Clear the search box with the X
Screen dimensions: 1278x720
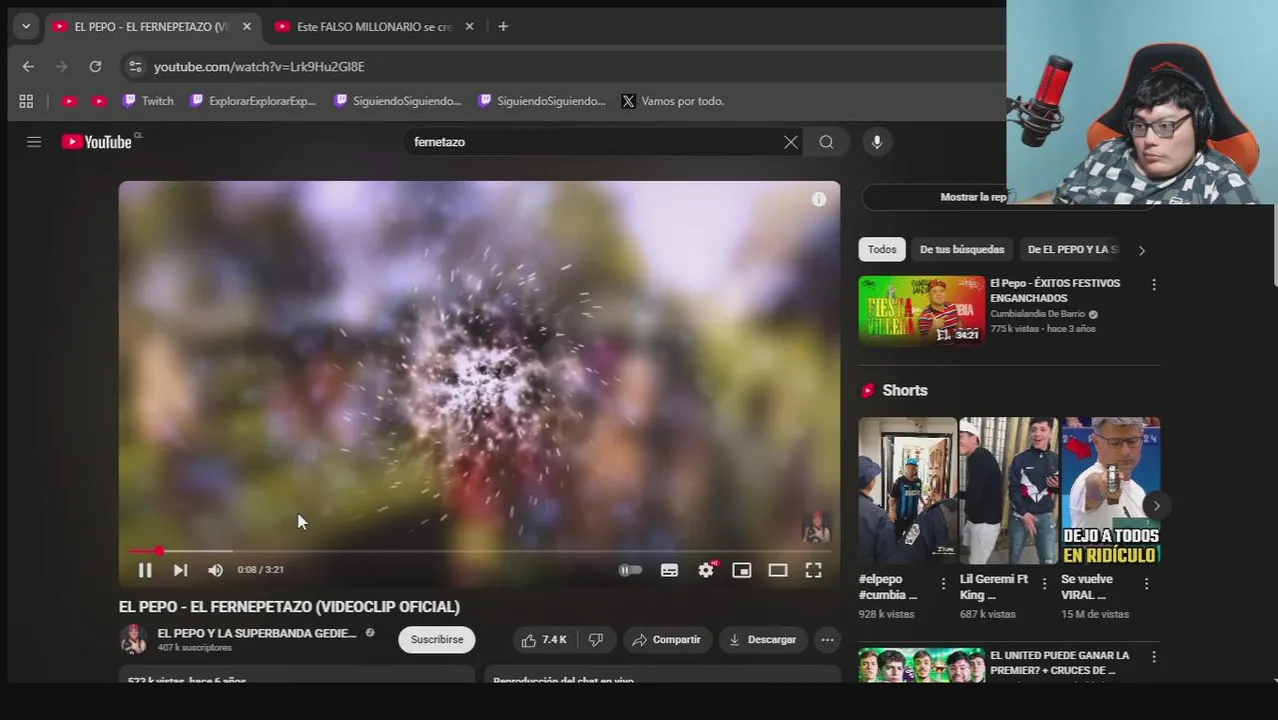pos(790,142)
